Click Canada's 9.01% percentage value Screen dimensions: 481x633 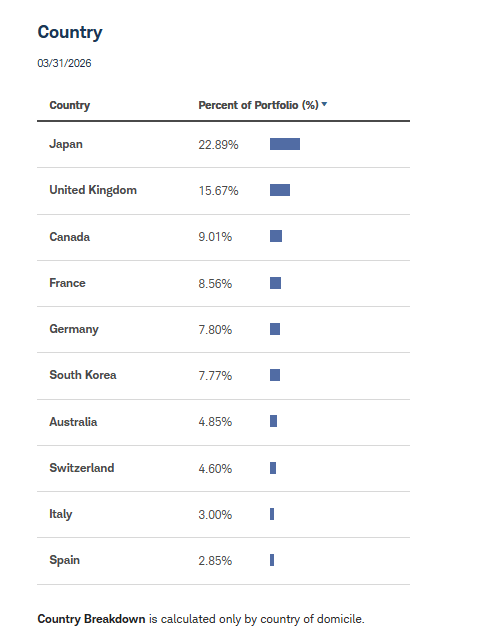215,237
